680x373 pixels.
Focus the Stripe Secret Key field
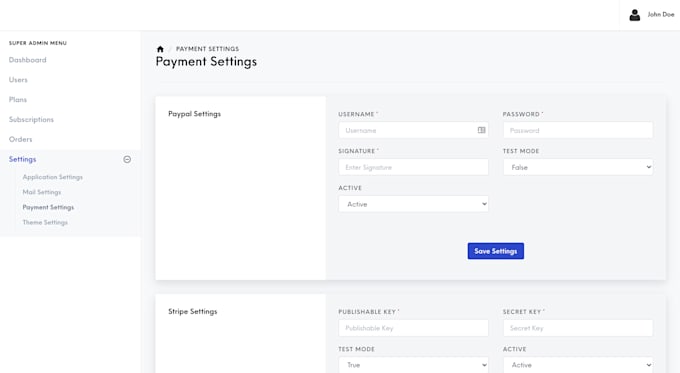point(578,328)
